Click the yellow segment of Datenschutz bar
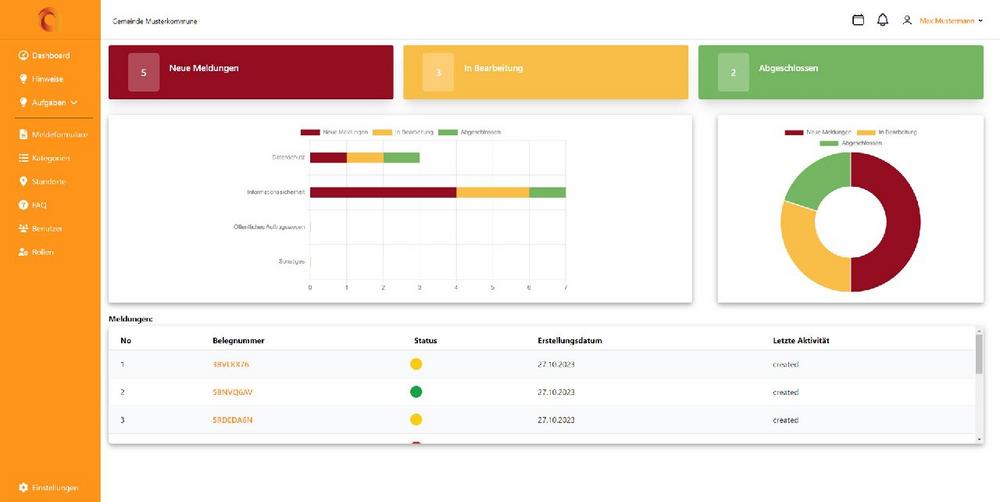The height and width of the screenshot is (502, 1000). 365,158
